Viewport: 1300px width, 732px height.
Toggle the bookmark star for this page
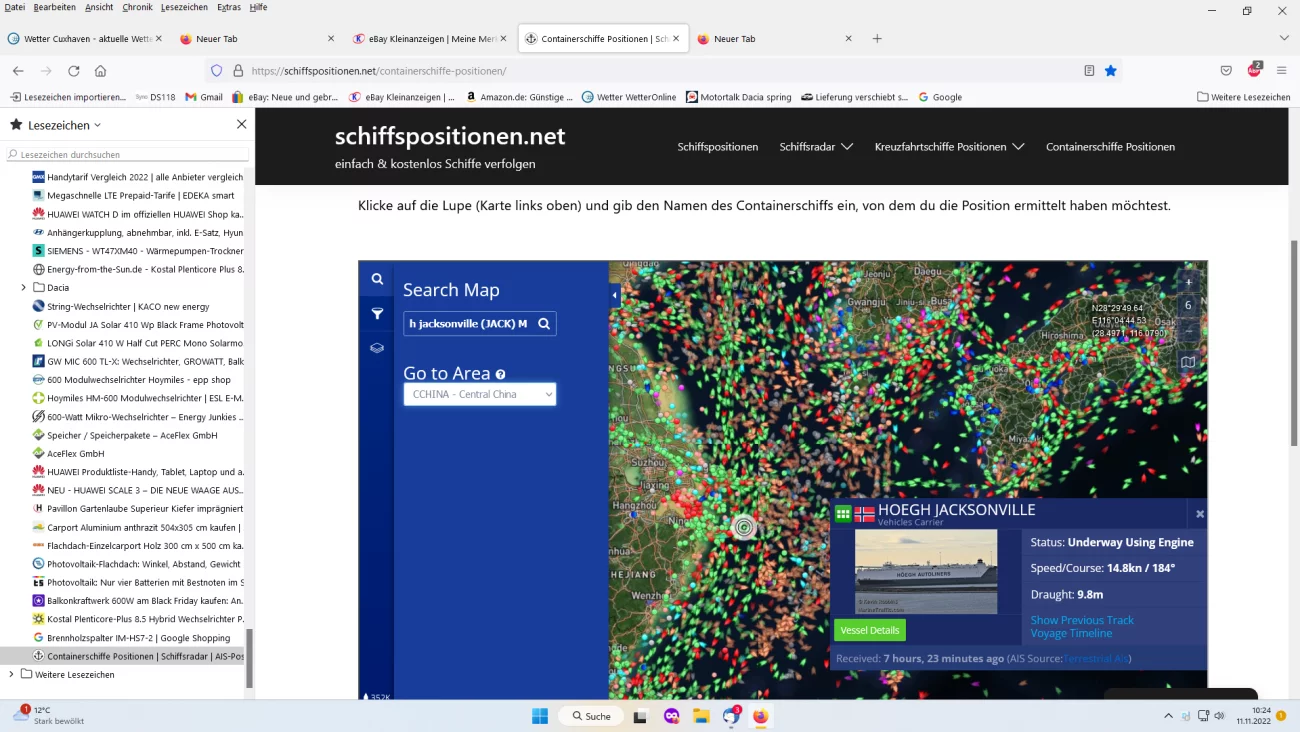tap(1110, 71)
